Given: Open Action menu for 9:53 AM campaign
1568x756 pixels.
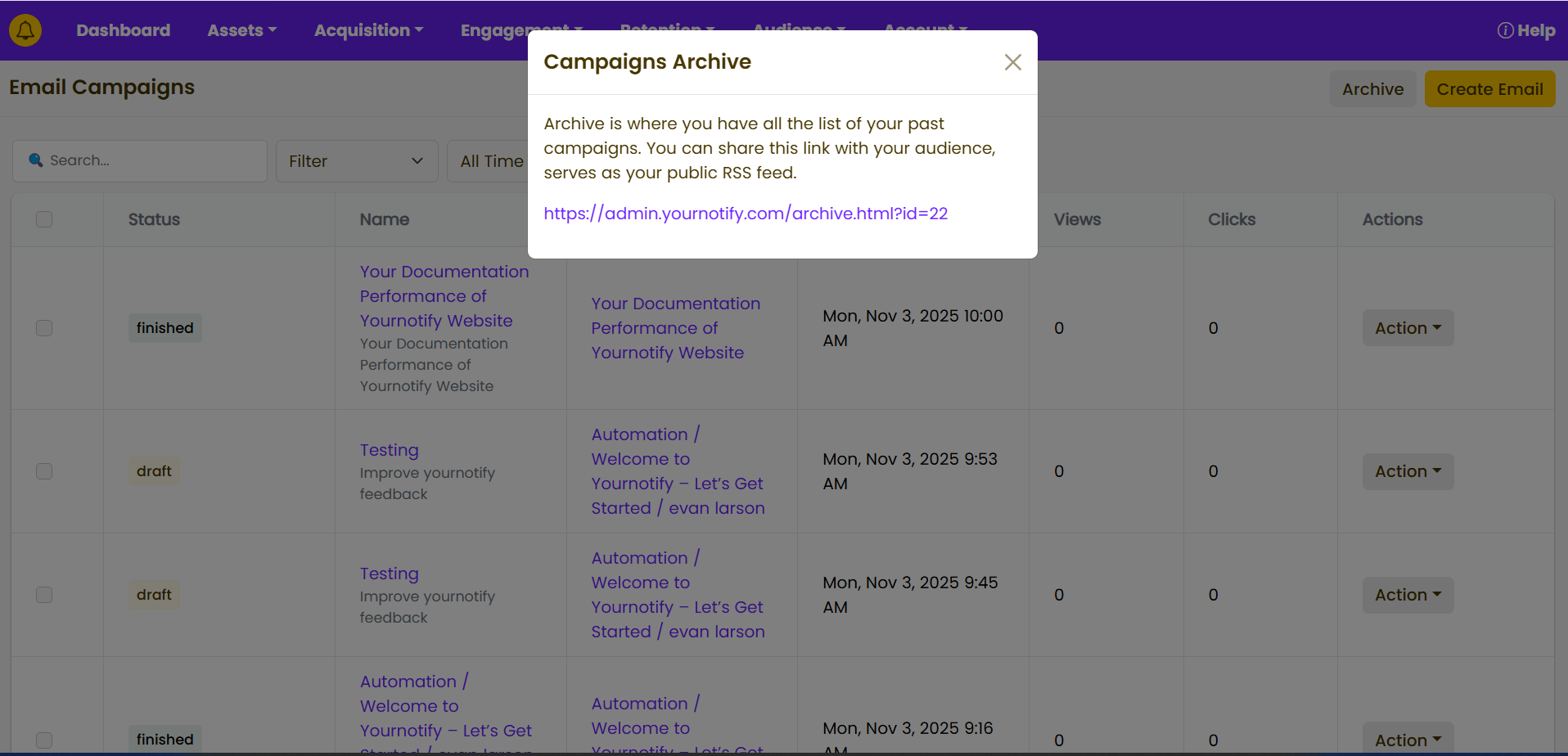Looking at the screenshot, I should pos(1407,471).
